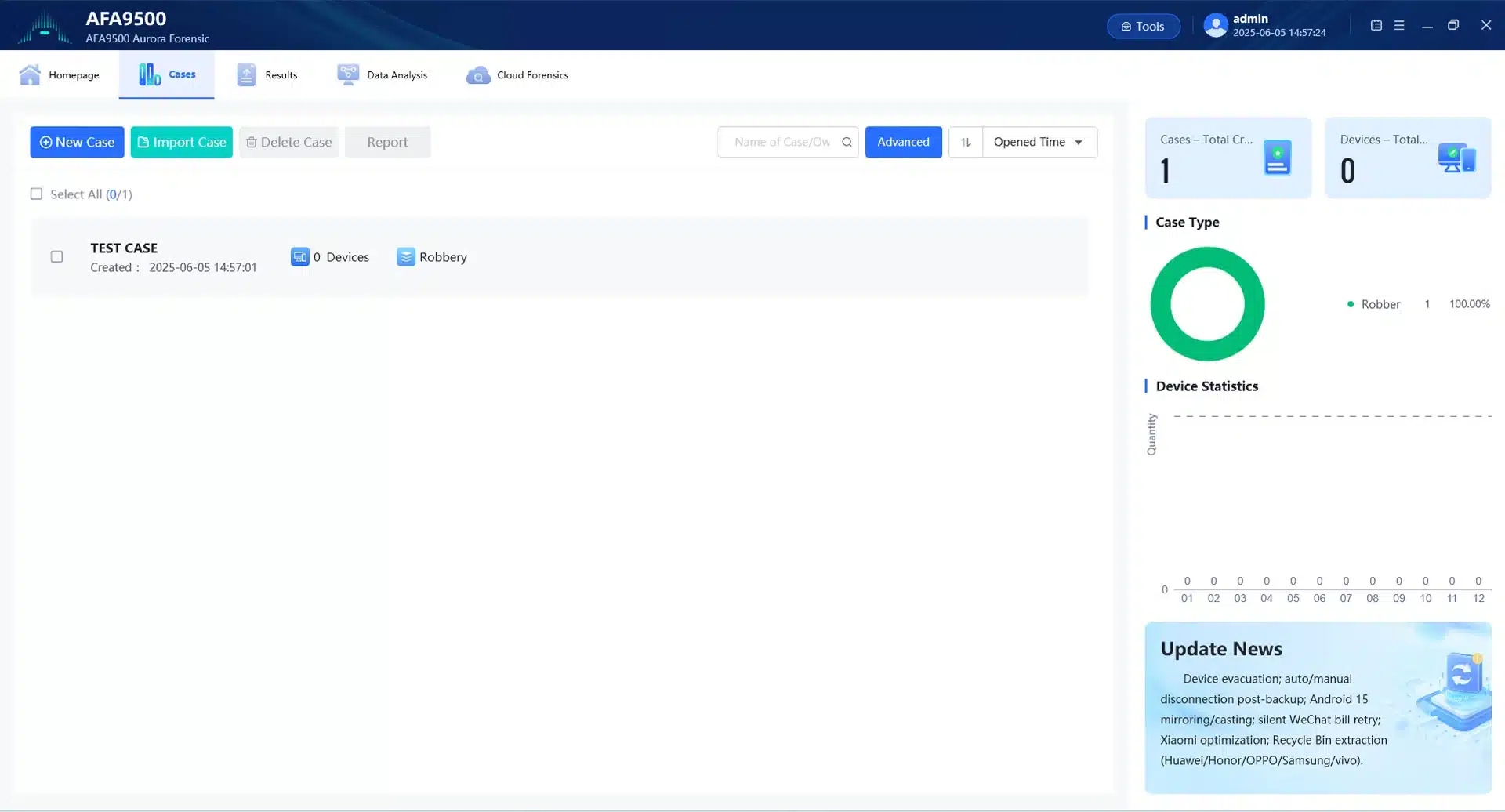This screenshot has width=1505, height=812.
Task: Click the Cases total book icon
Action: pyautogui.click(x=1277, y=158)
